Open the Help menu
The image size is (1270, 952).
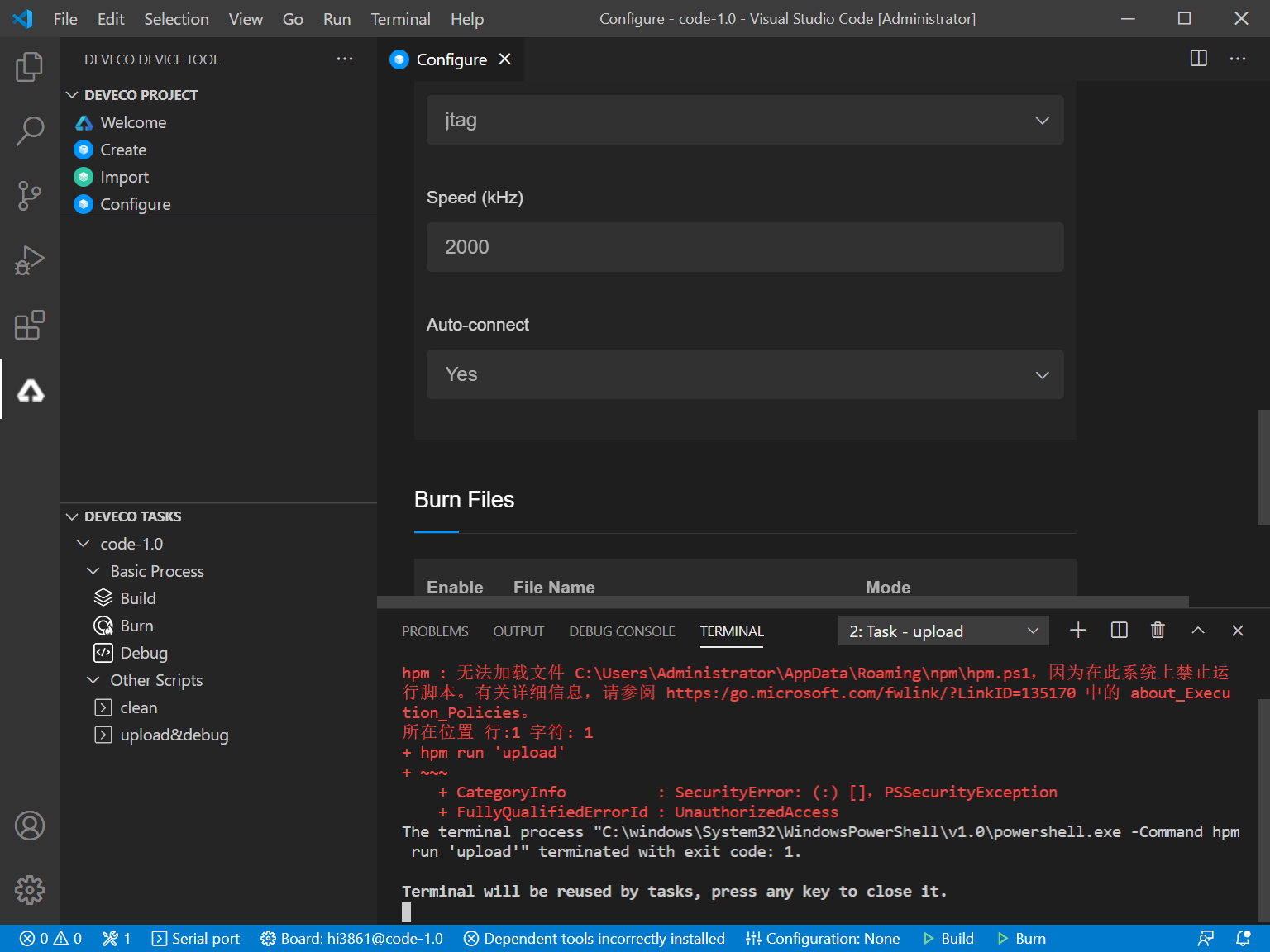coord(467,19)
